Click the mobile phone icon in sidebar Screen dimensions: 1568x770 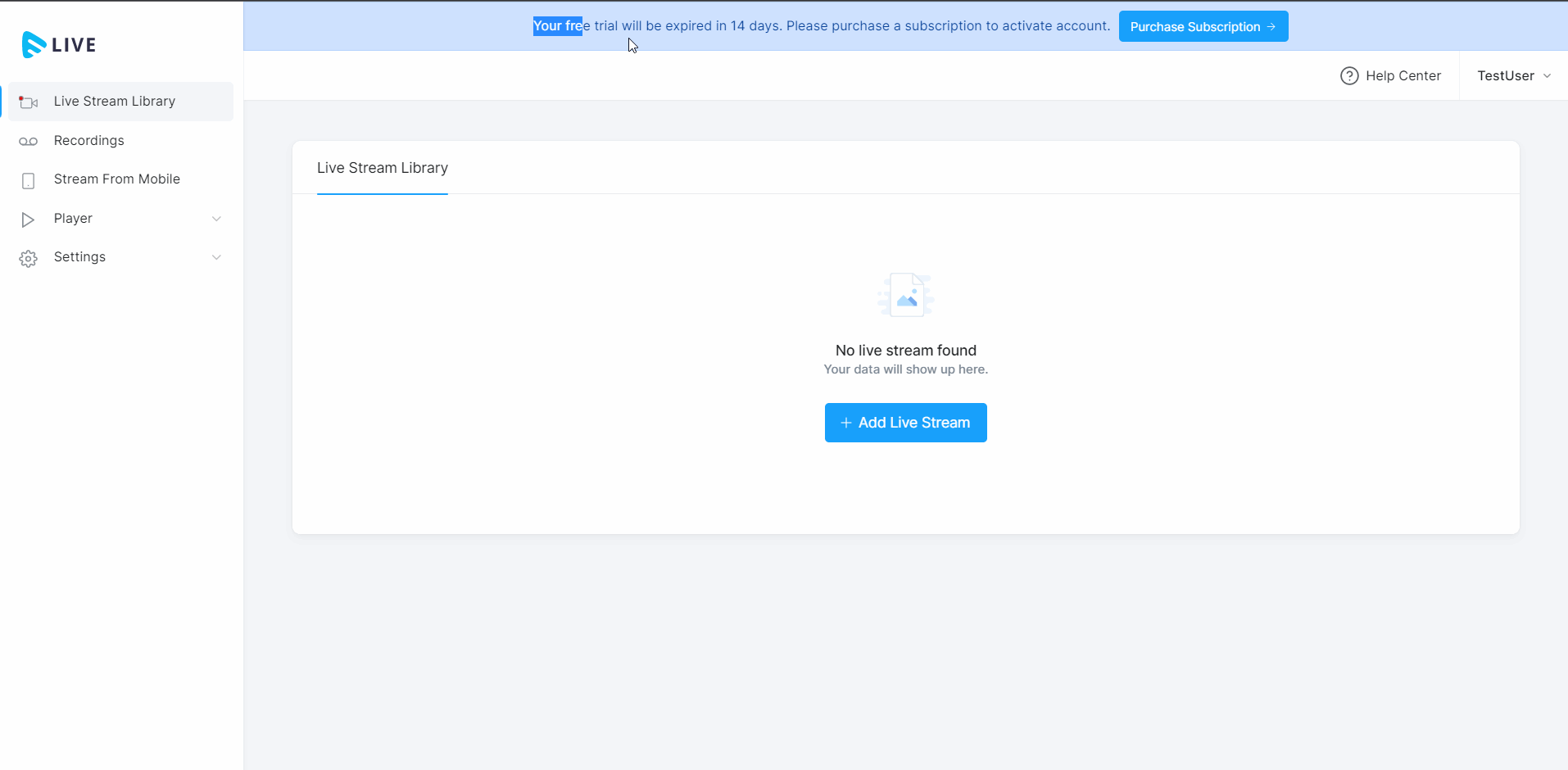point(29,181)
